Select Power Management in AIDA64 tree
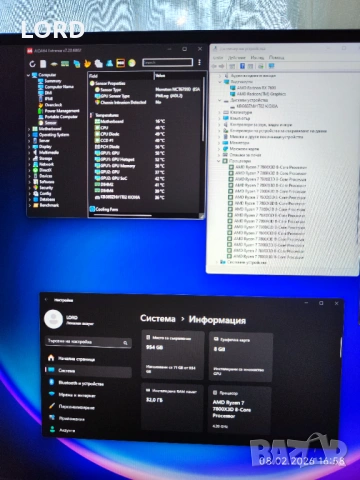360x480 pixels. click(62, 111)
